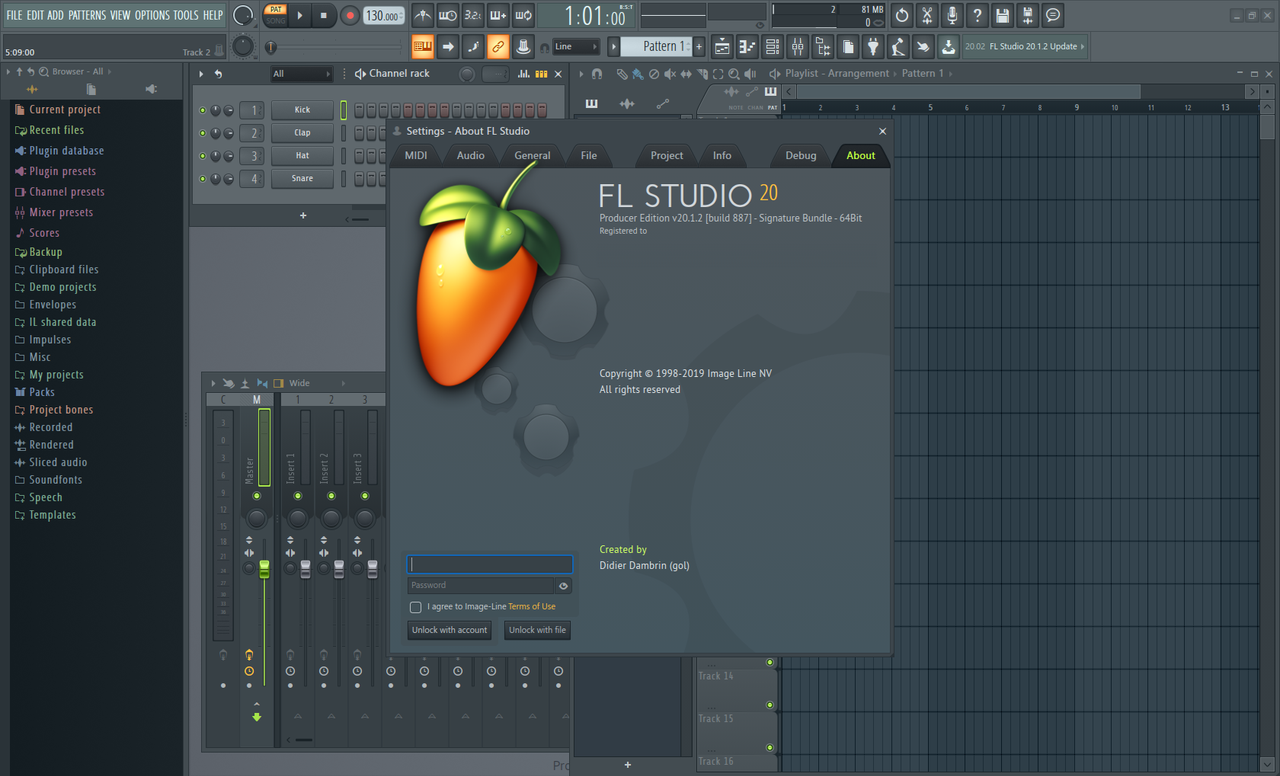Open the Channel rack All filter dropdown

(x=302, y=74)
